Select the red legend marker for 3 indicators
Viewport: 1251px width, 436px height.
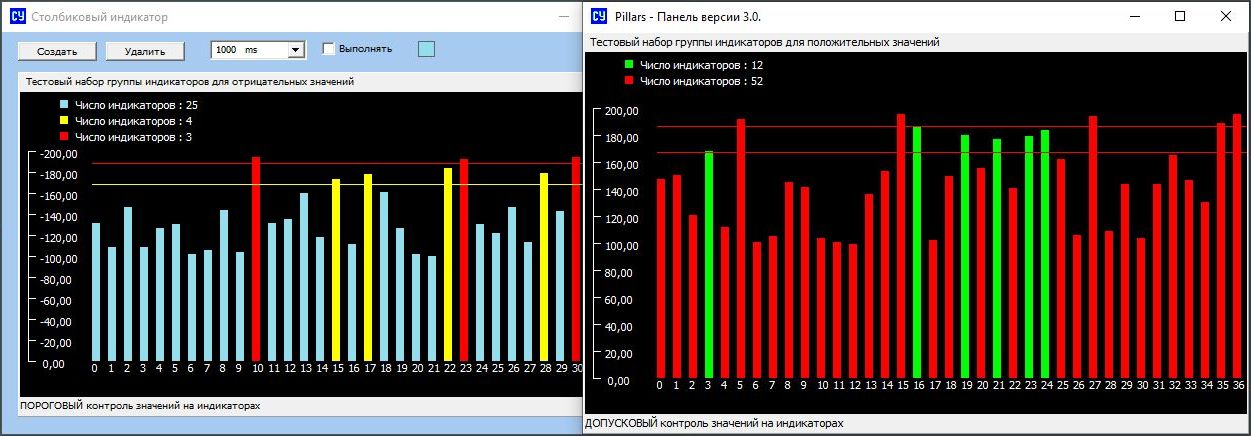(x=65, y=135)
